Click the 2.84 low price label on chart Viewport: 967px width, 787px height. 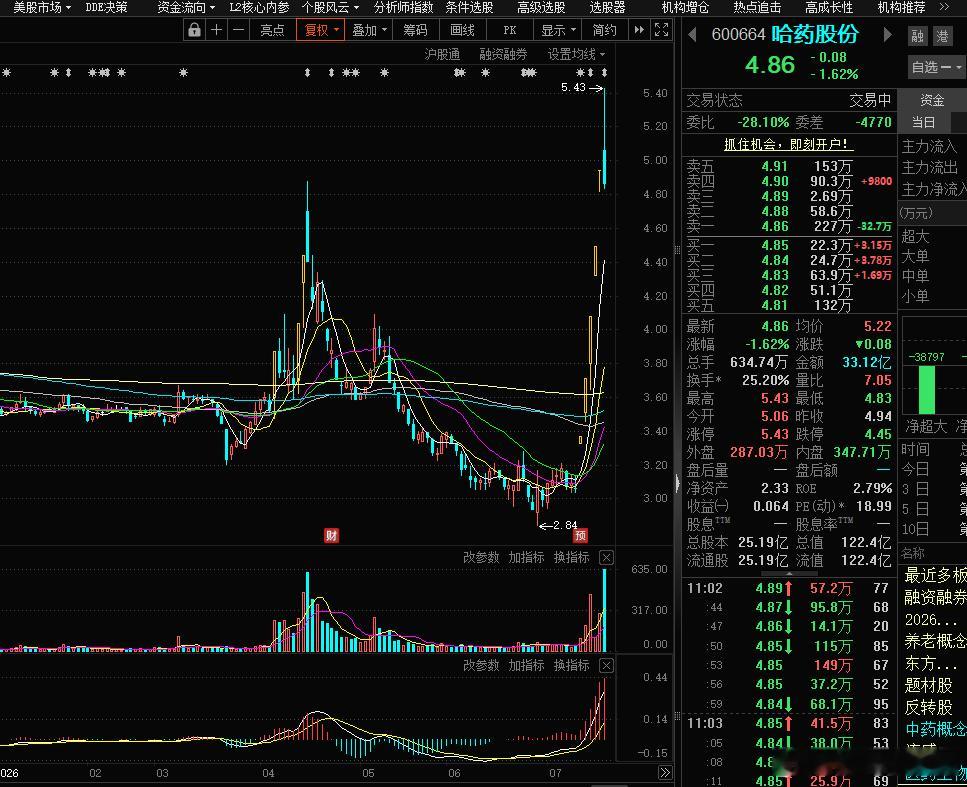coord(565,525)
